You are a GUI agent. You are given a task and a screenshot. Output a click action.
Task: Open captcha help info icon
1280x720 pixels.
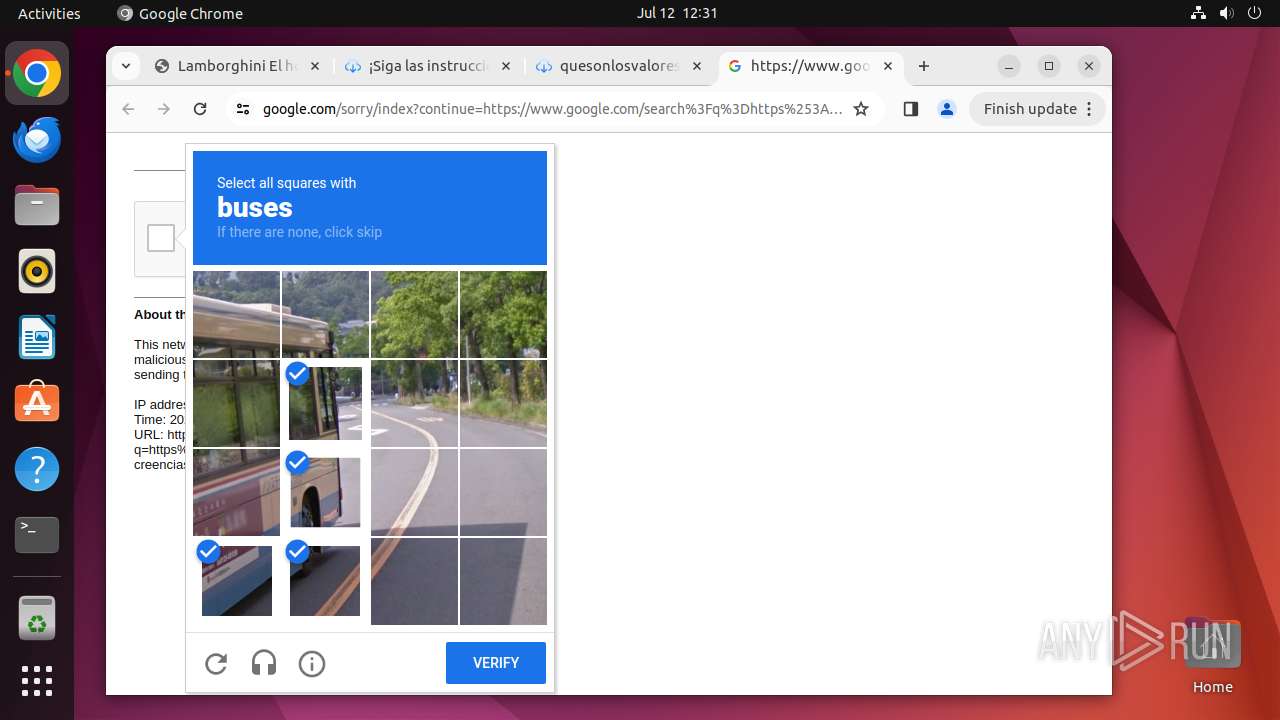point(312,663)
